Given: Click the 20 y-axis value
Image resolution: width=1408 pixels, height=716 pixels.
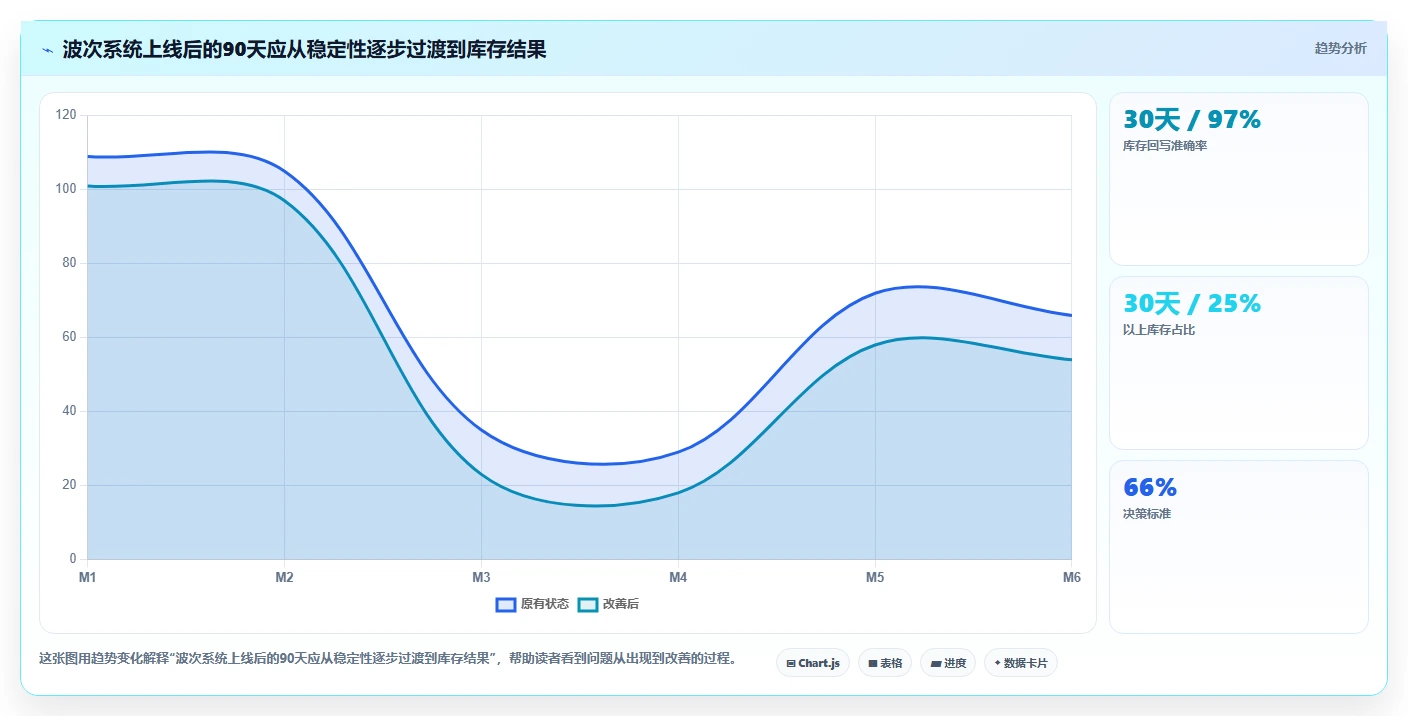Looking at the screenshot, I should (x=69, y=485).
